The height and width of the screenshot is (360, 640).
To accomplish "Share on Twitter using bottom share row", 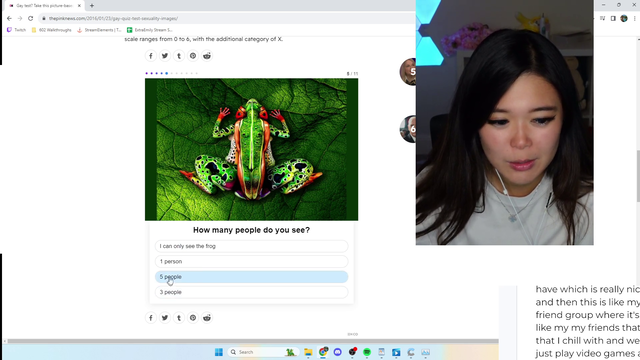I will tap(165, 318).
